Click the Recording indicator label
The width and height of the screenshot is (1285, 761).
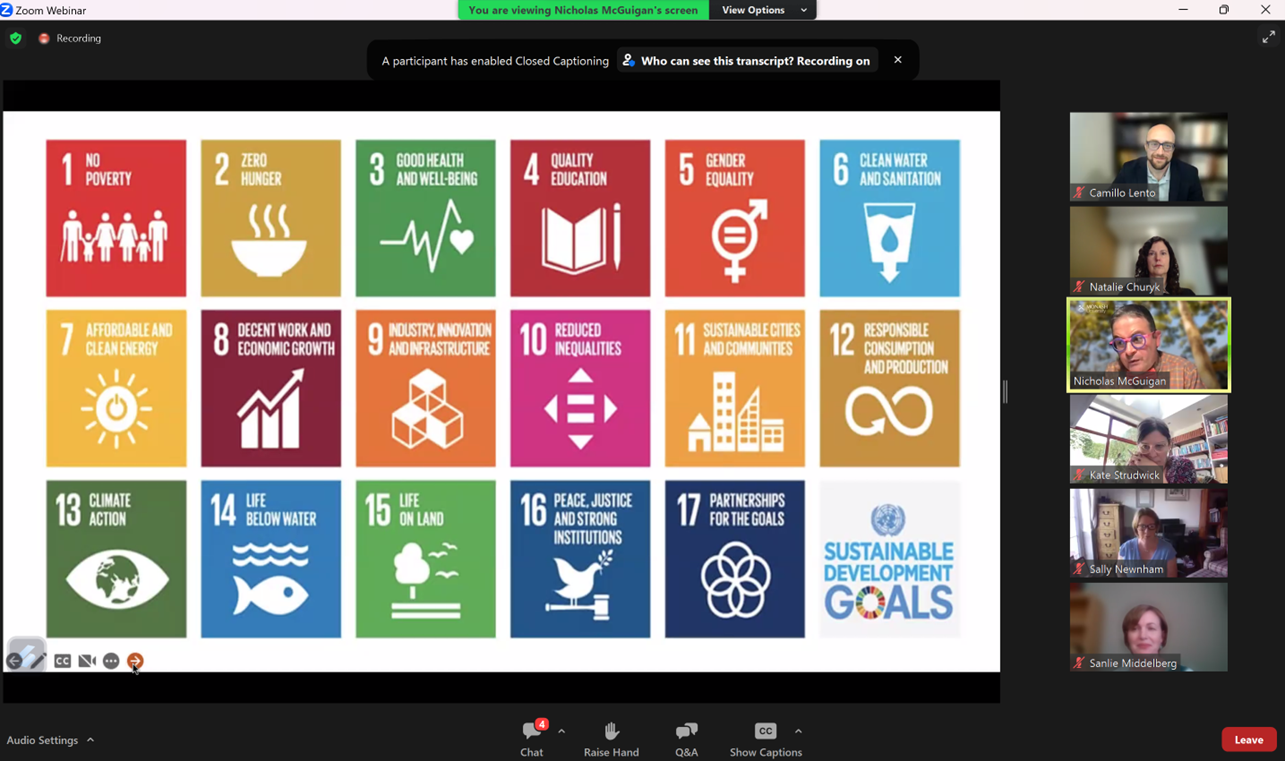78,38
